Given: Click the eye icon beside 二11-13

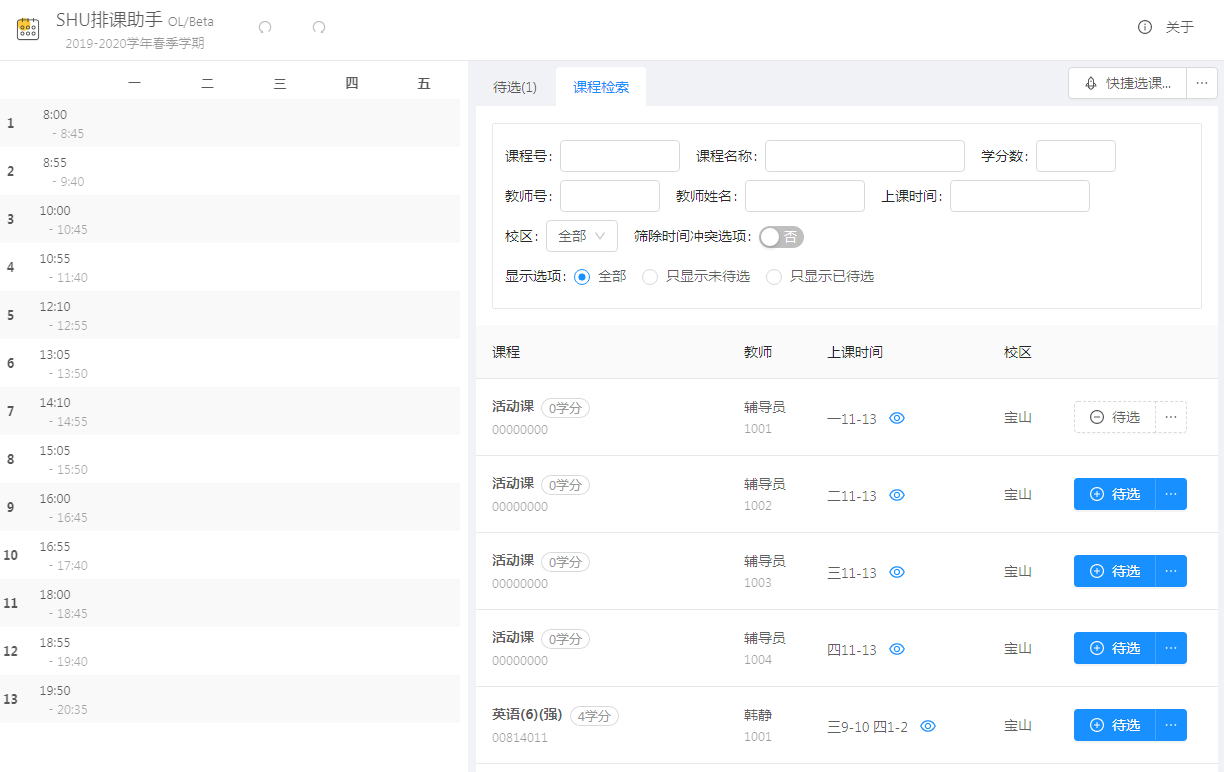Looking at the screenshot, I should (x=897, y=495).
